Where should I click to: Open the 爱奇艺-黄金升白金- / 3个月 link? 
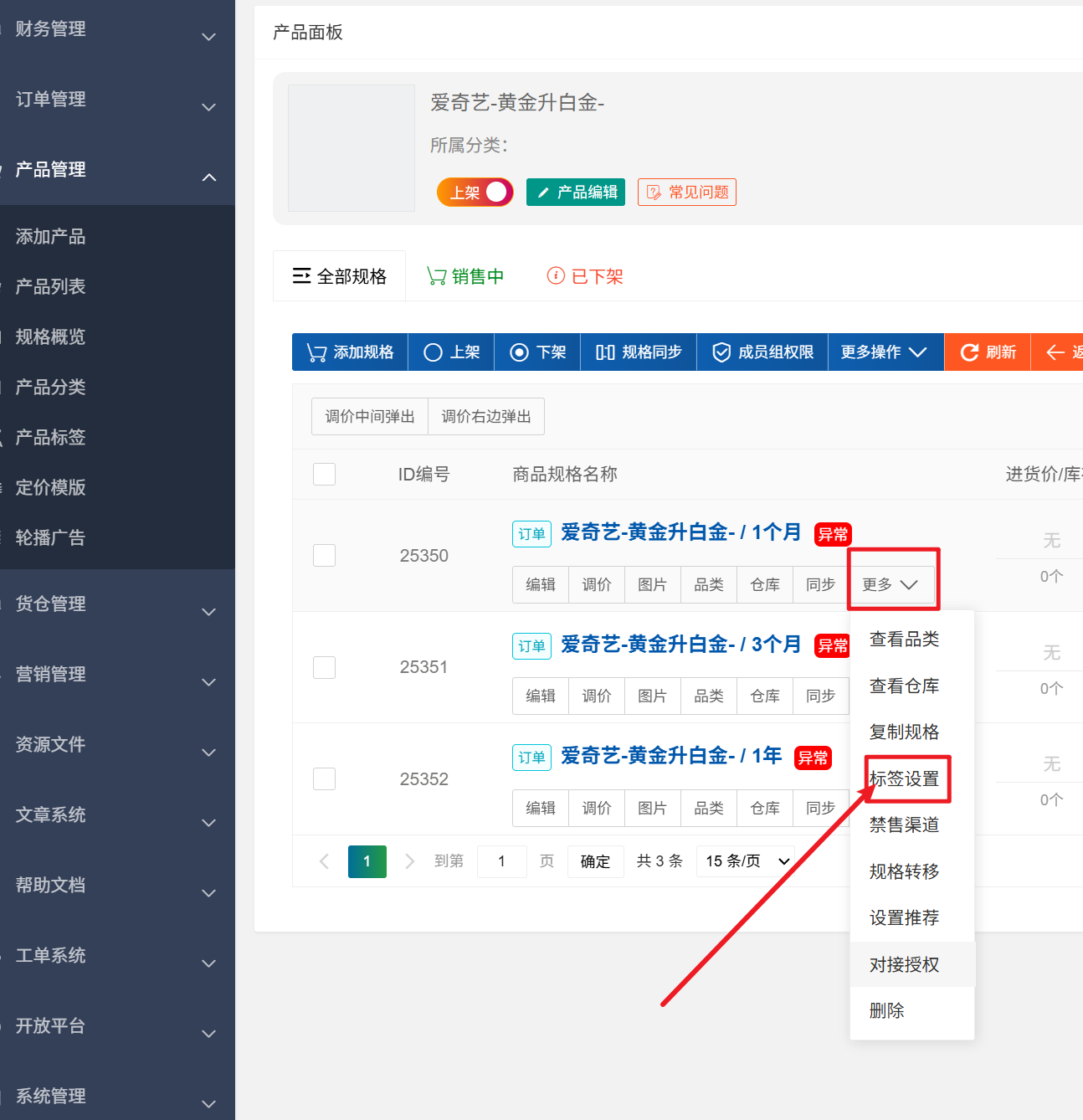coord(680,645)
